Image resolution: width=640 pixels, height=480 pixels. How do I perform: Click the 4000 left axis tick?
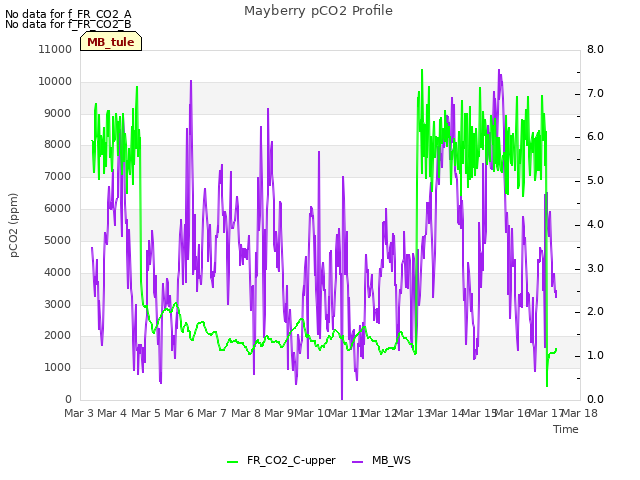58,272
